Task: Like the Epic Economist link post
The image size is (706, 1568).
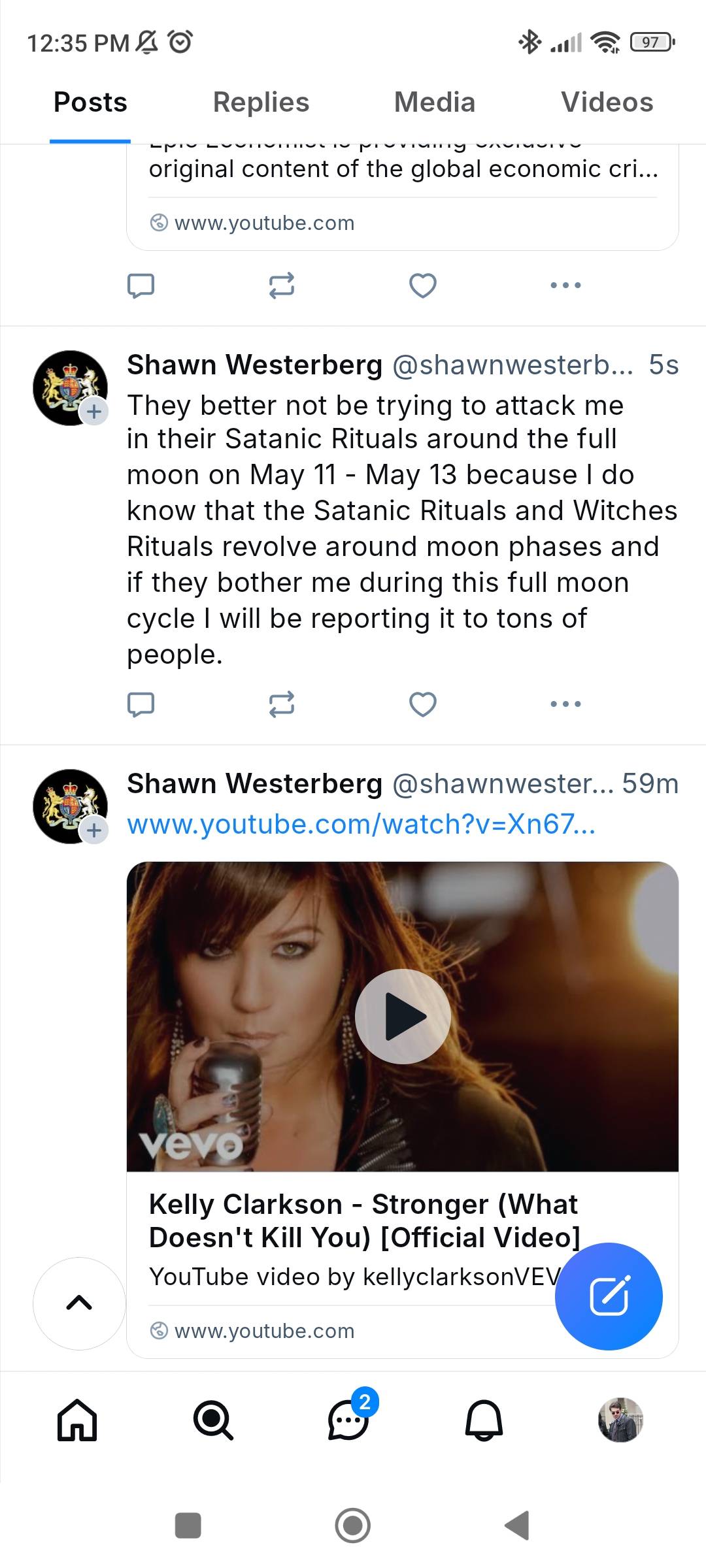Action: (422, 286)
